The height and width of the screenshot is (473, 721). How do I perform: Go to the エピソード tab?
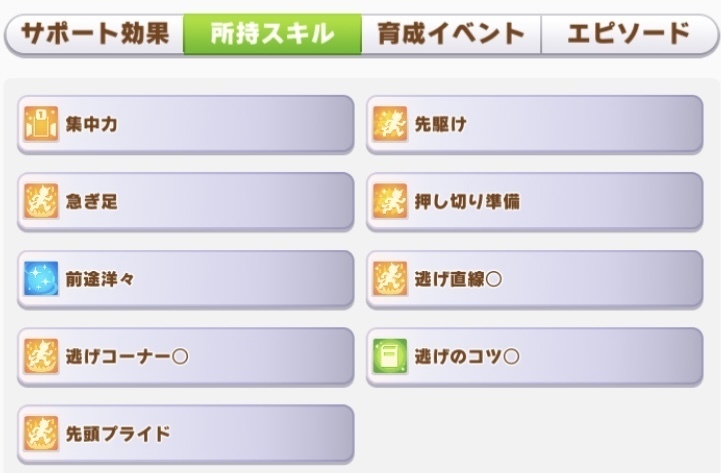629,34
